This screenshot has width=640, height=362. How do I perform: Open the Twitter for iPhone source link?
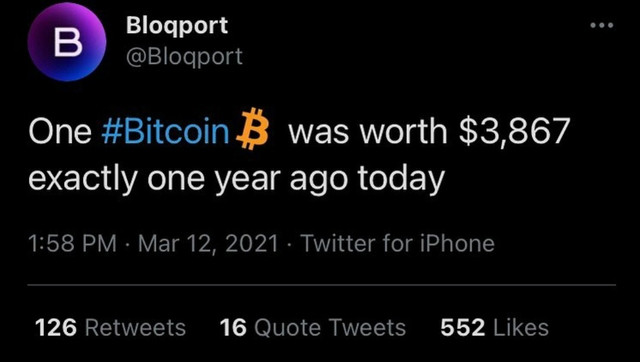(398, 244)
